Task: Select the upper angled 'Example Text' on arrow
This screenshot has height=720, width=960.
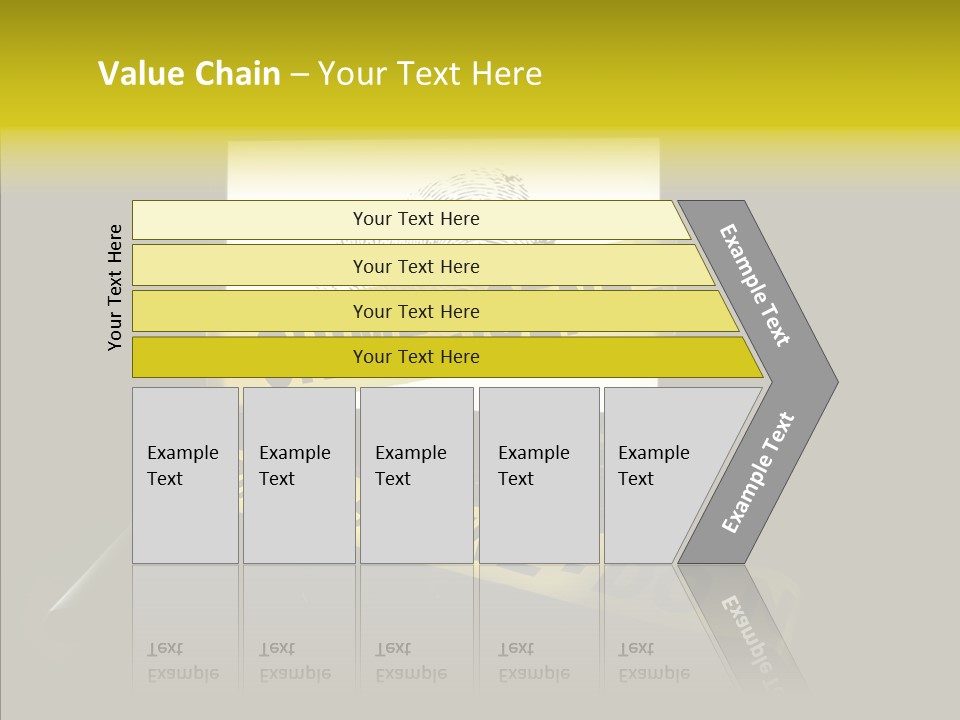Action: [x=756, y=285]
